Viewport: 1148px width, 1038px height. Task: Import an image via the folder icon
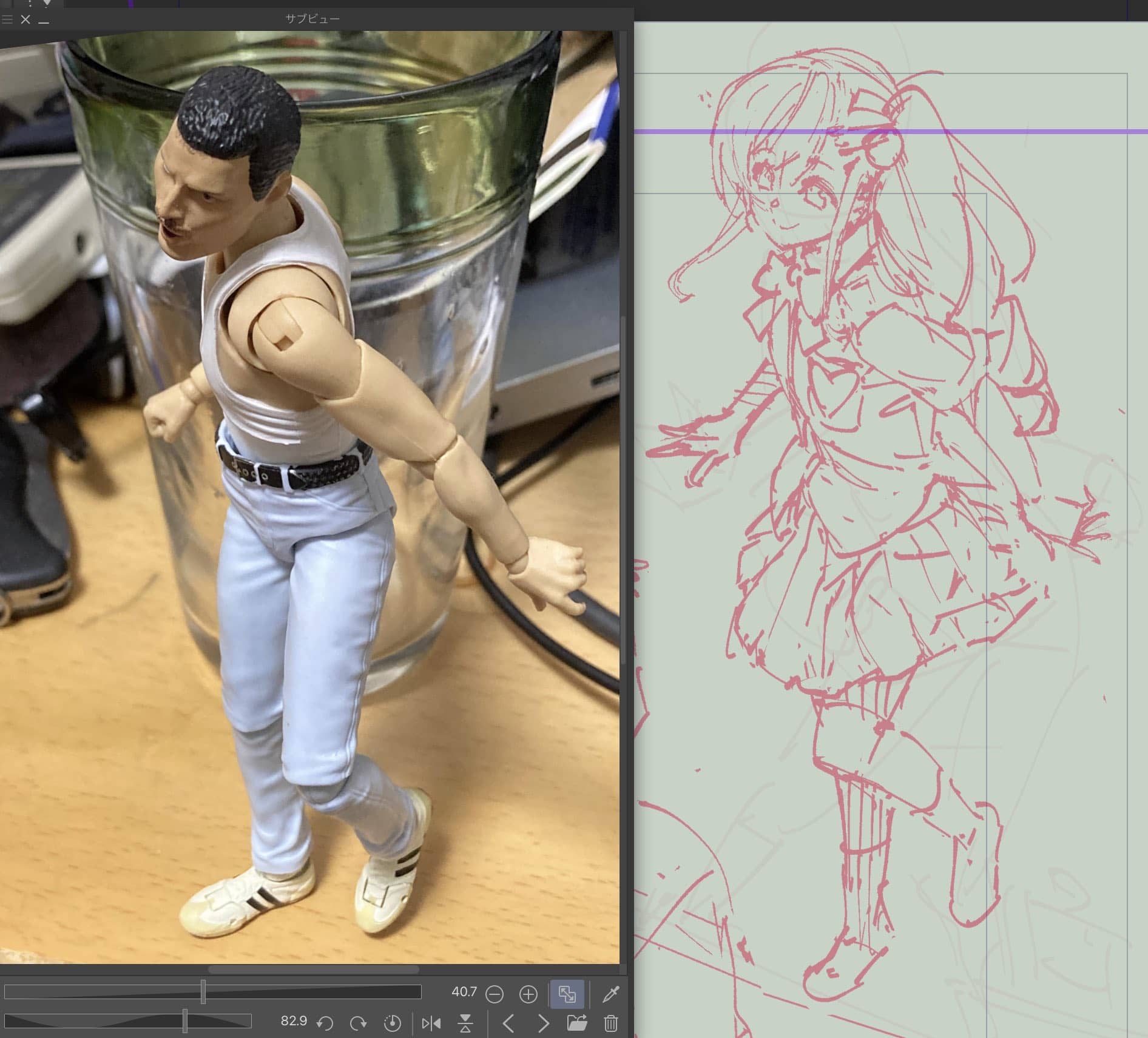coord(576,1023)
